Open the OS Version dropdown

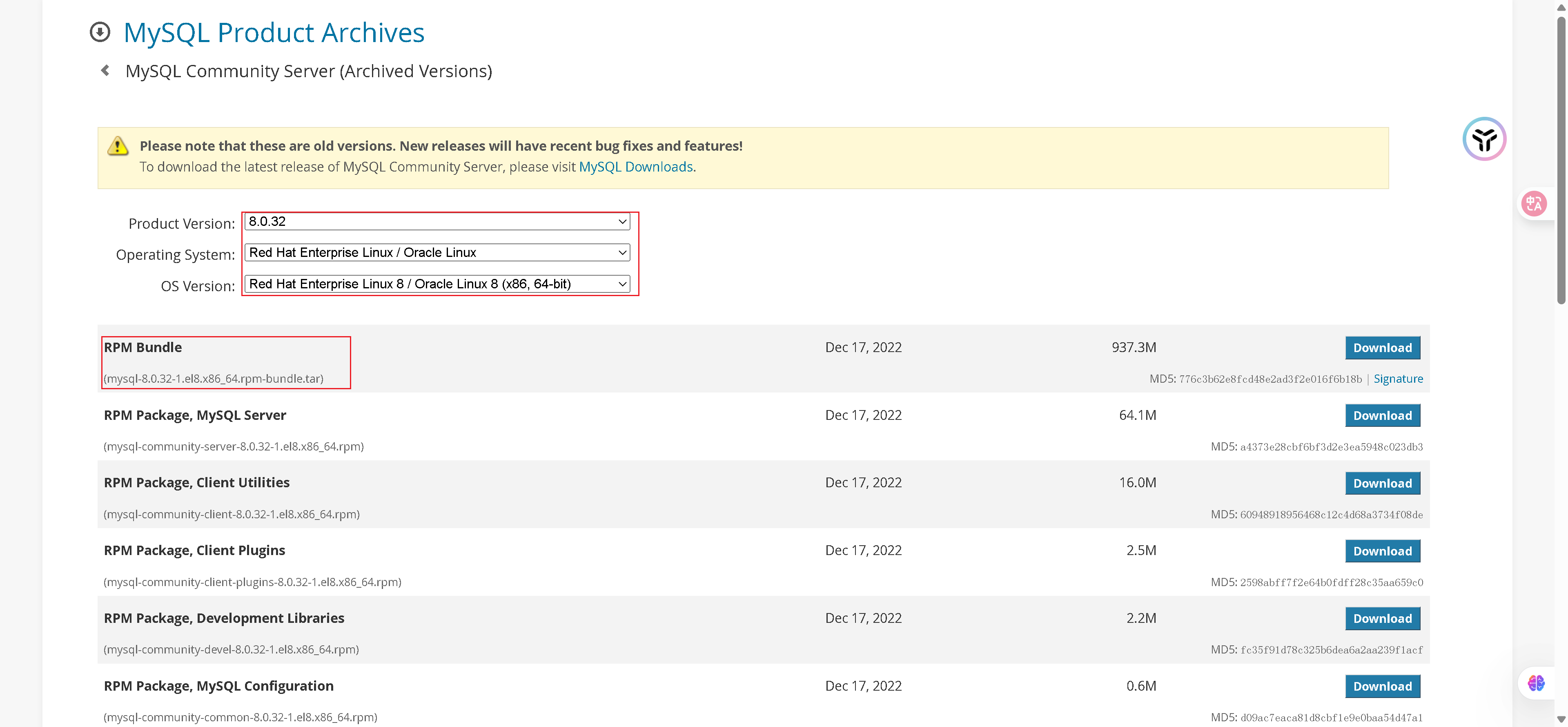point(437,284)
